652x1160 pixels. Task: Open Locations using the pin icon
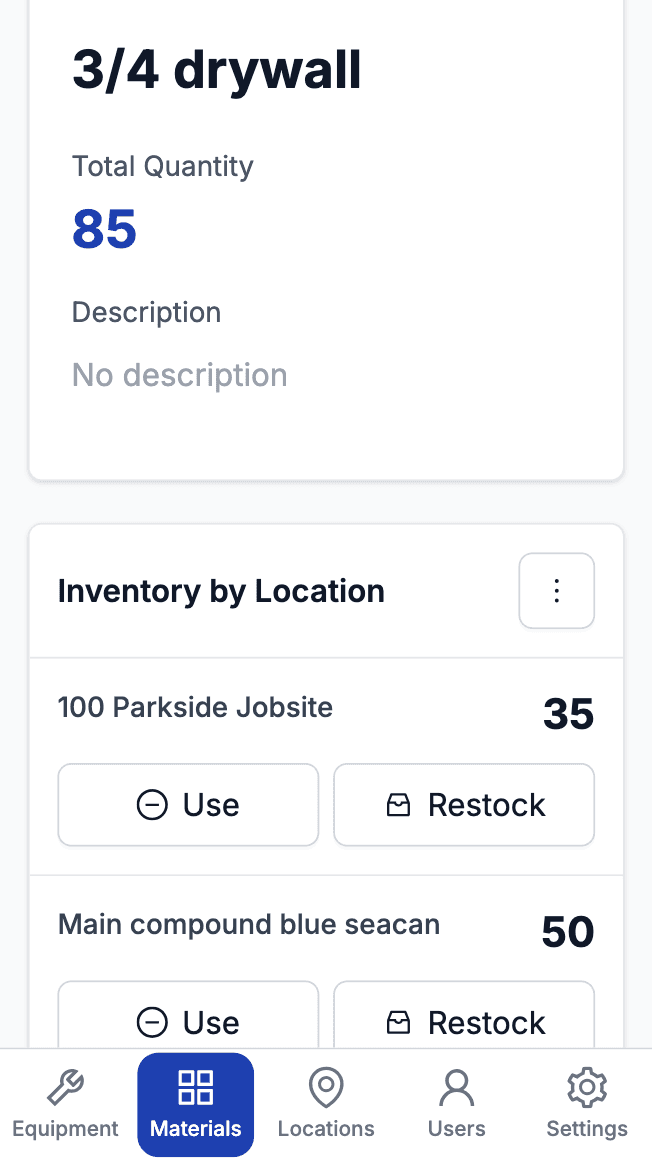[326, 1087]
